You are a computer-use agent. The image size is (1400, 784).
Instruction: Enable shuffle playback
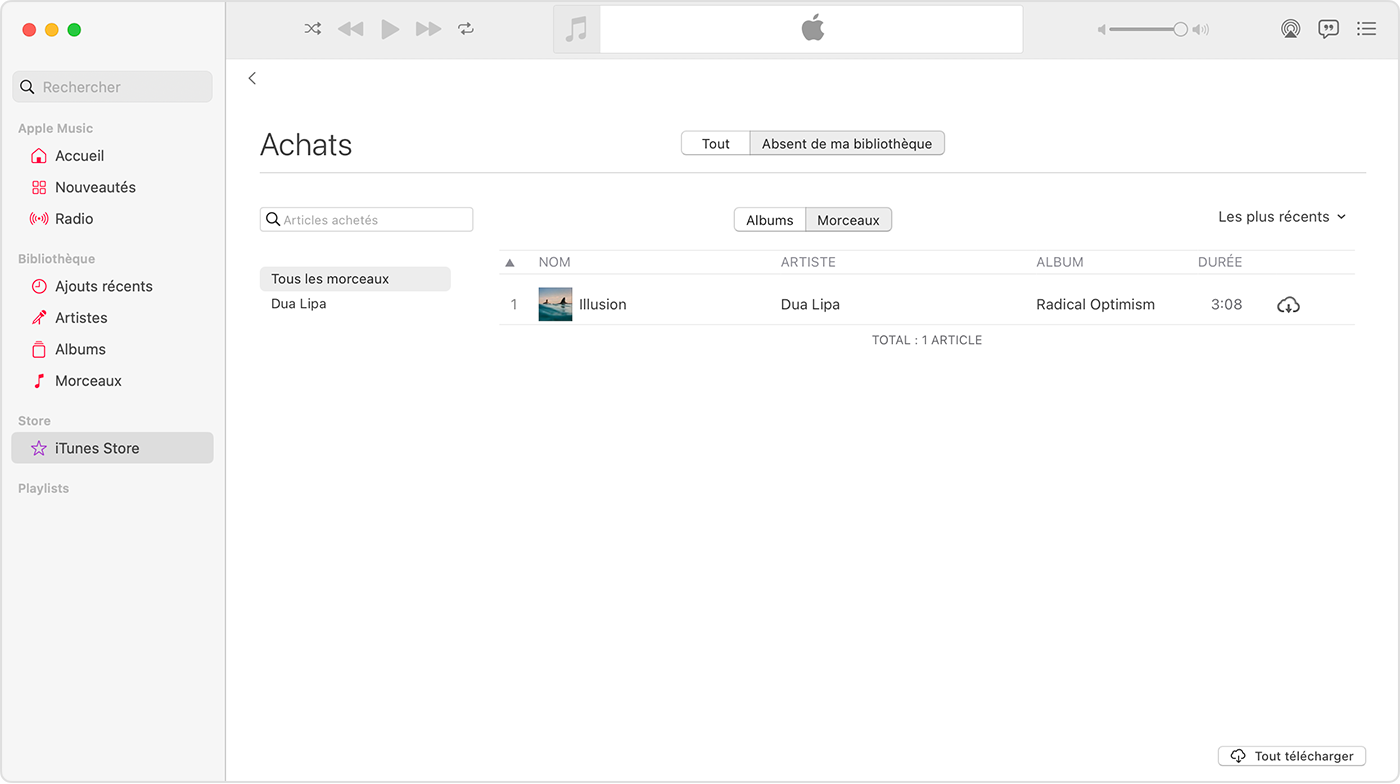(x=312, y=29)
